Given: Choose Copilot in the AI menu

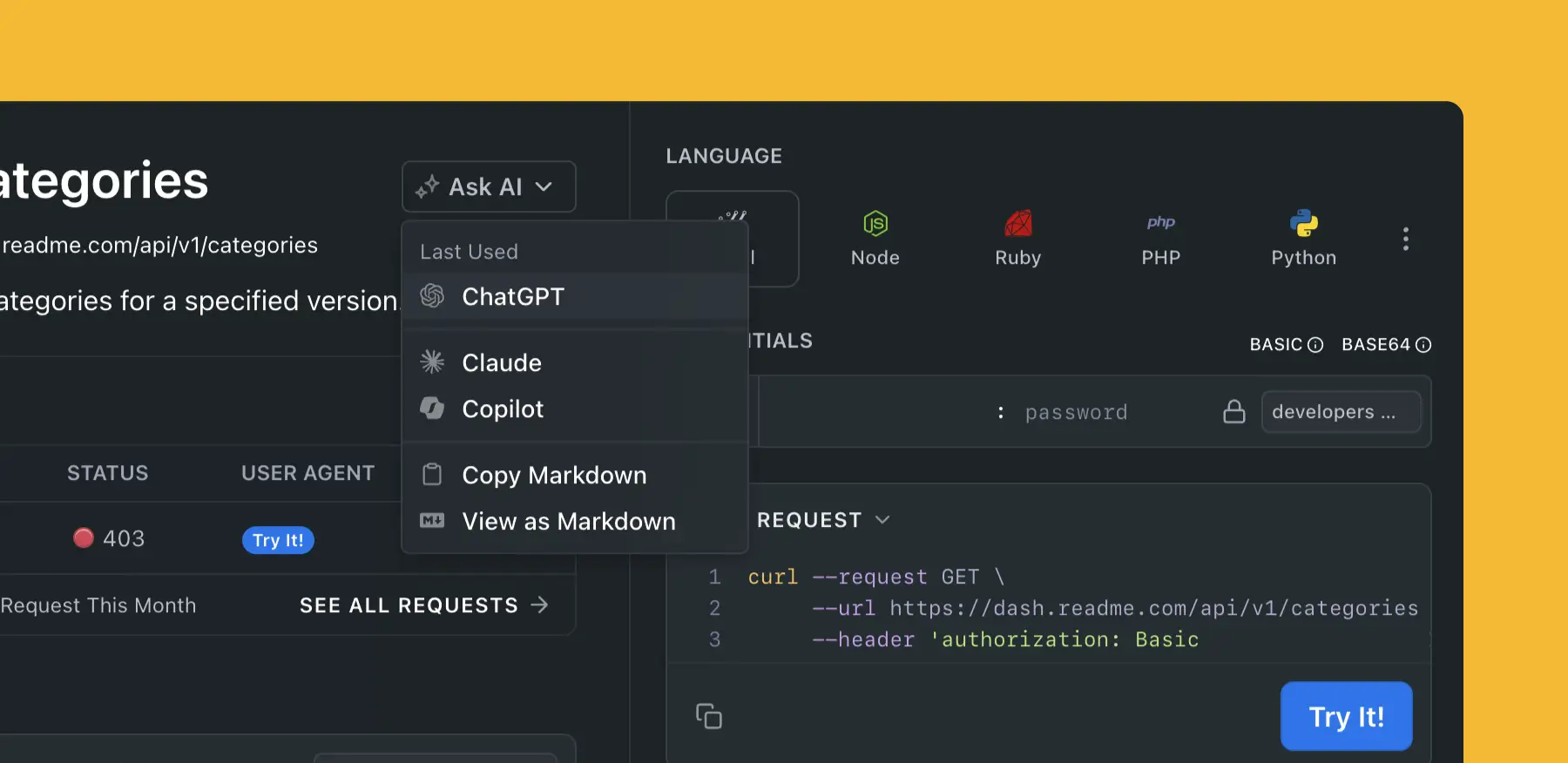Looking at the screenshot, I should click(575, 409).
